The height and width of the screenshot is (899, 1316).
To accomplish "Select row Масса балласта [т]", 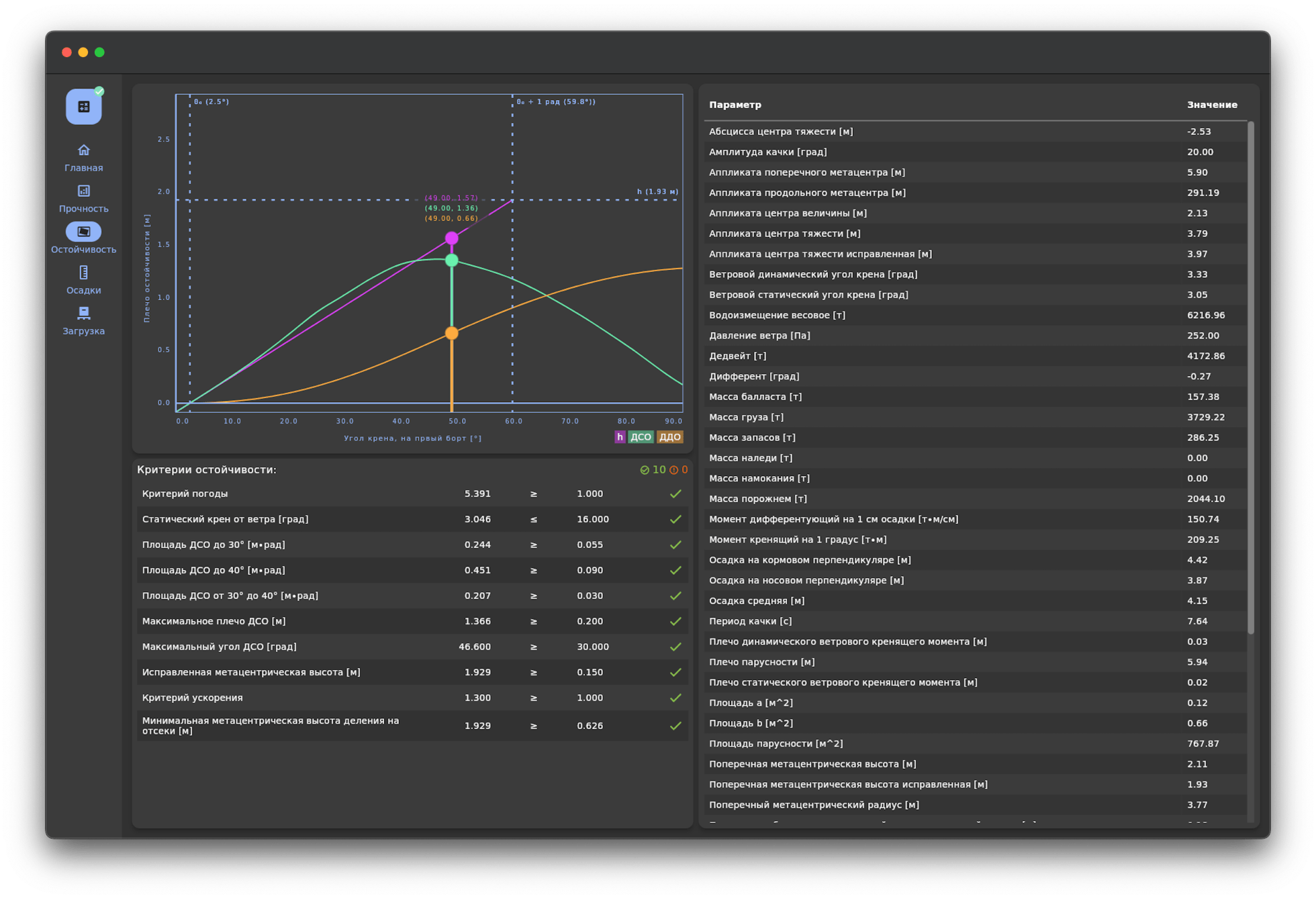I will (x=975, y=397).
